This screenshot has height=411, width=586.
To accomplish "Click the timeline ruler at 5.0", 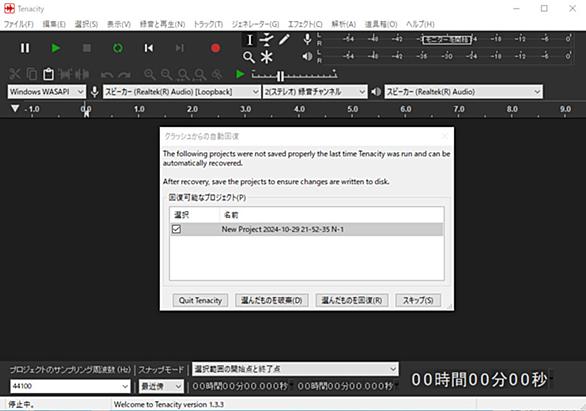I will pyautogui.click(x=352, y=109).
